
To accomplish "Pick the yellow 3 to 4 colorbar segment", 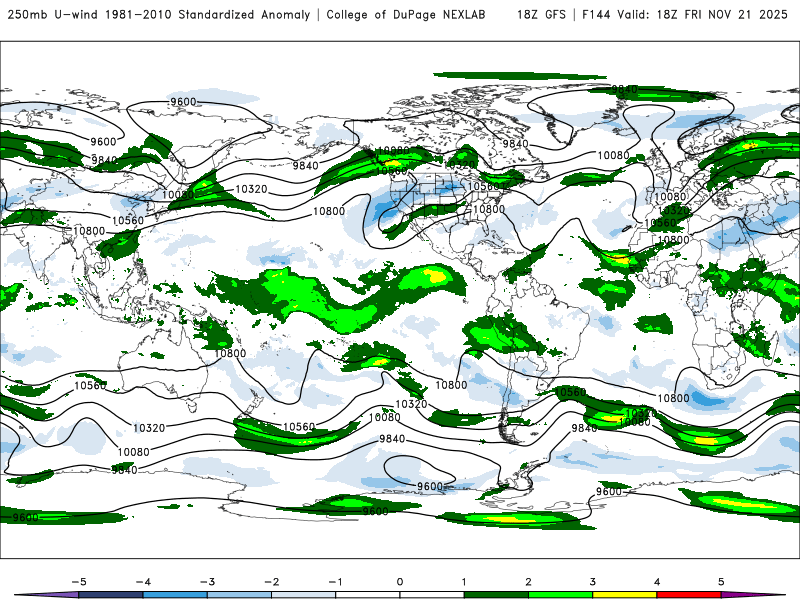I will 625,595.
